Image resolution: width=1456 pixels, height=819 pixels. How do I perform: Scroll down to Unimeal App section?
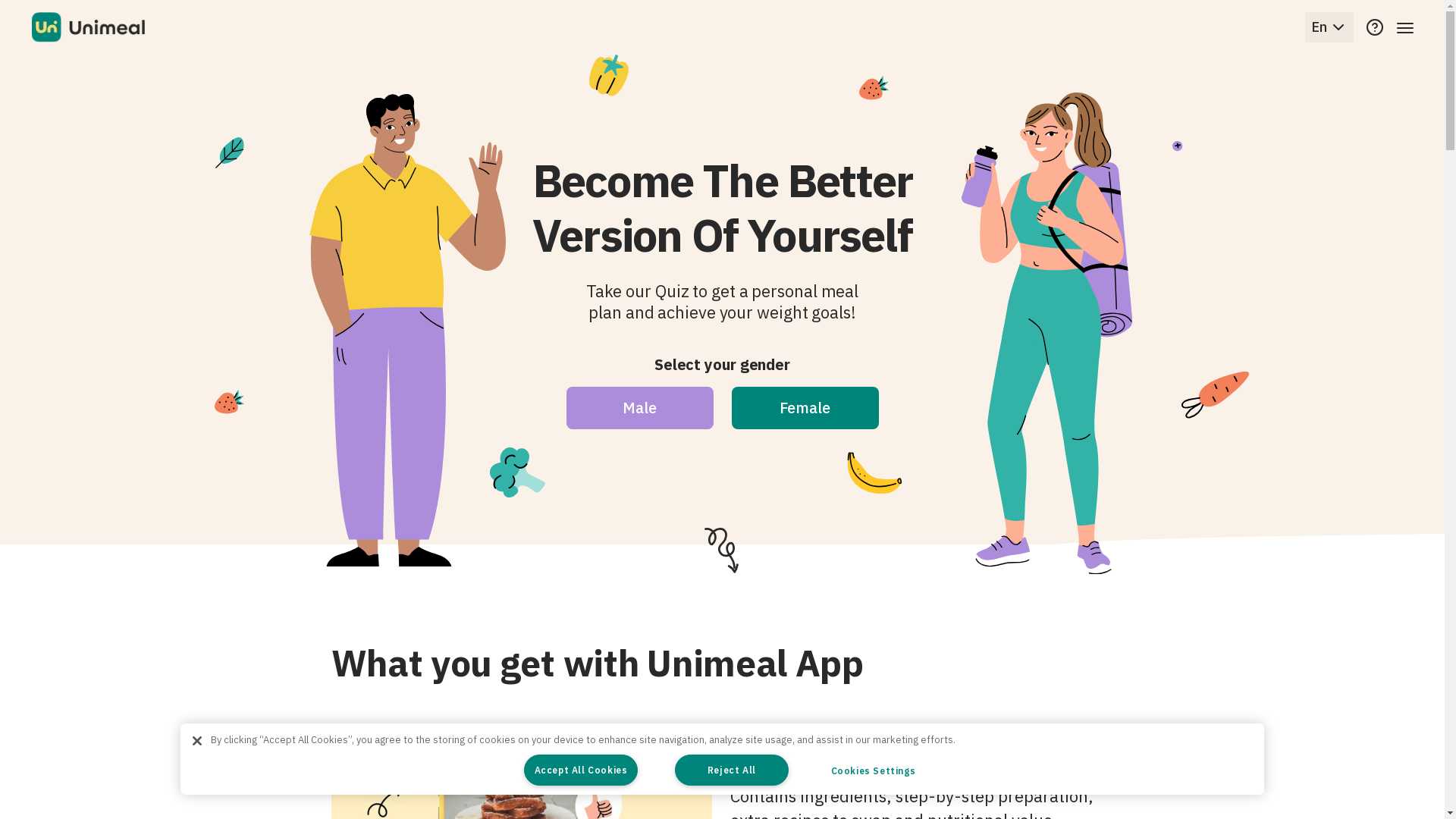(x=597, y=663)
